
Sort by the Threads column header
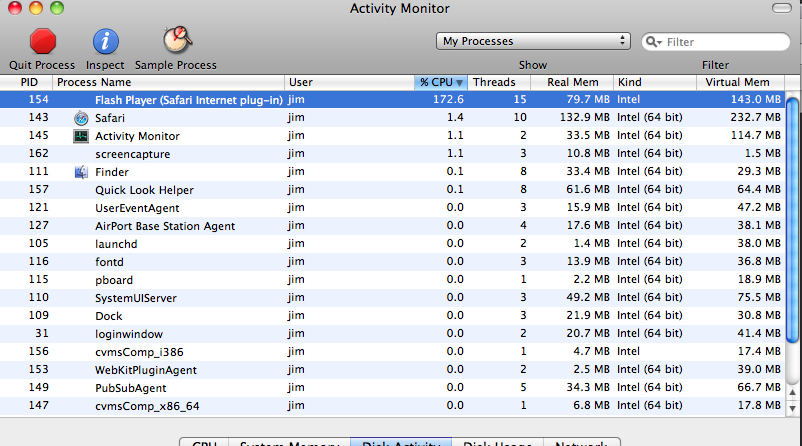point(499,82)
